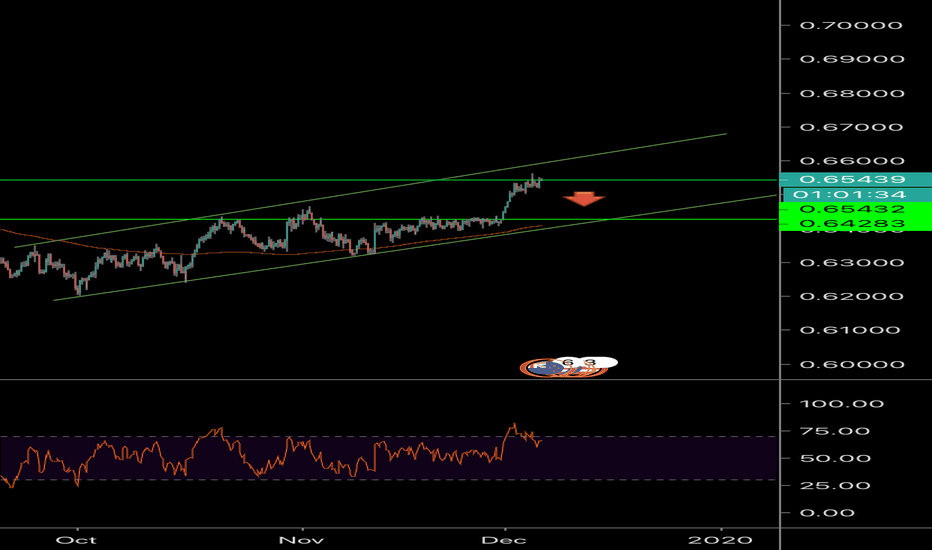Click the Oct label on time axis
This screenshot has height=550, width=932.
(76, 539)
